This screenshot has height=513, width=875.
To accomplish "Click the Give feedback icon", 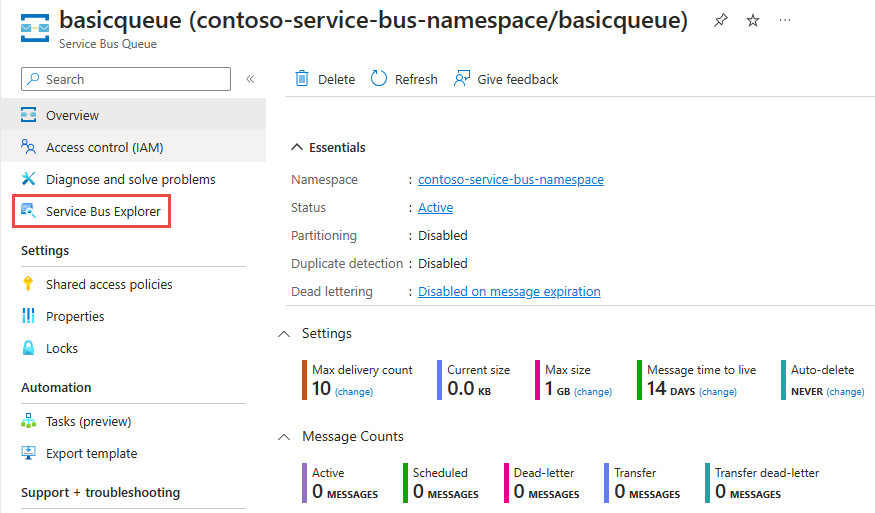I will [x=462, y=79].
